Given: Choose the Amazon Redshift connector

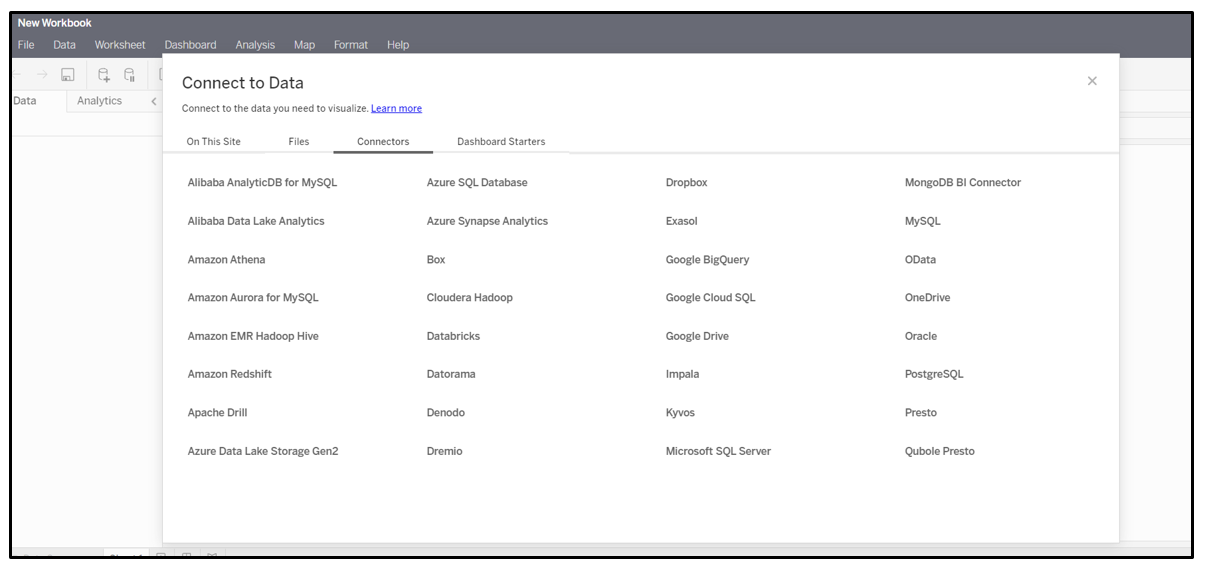Looking at the screenshot, I should point(230,374).
